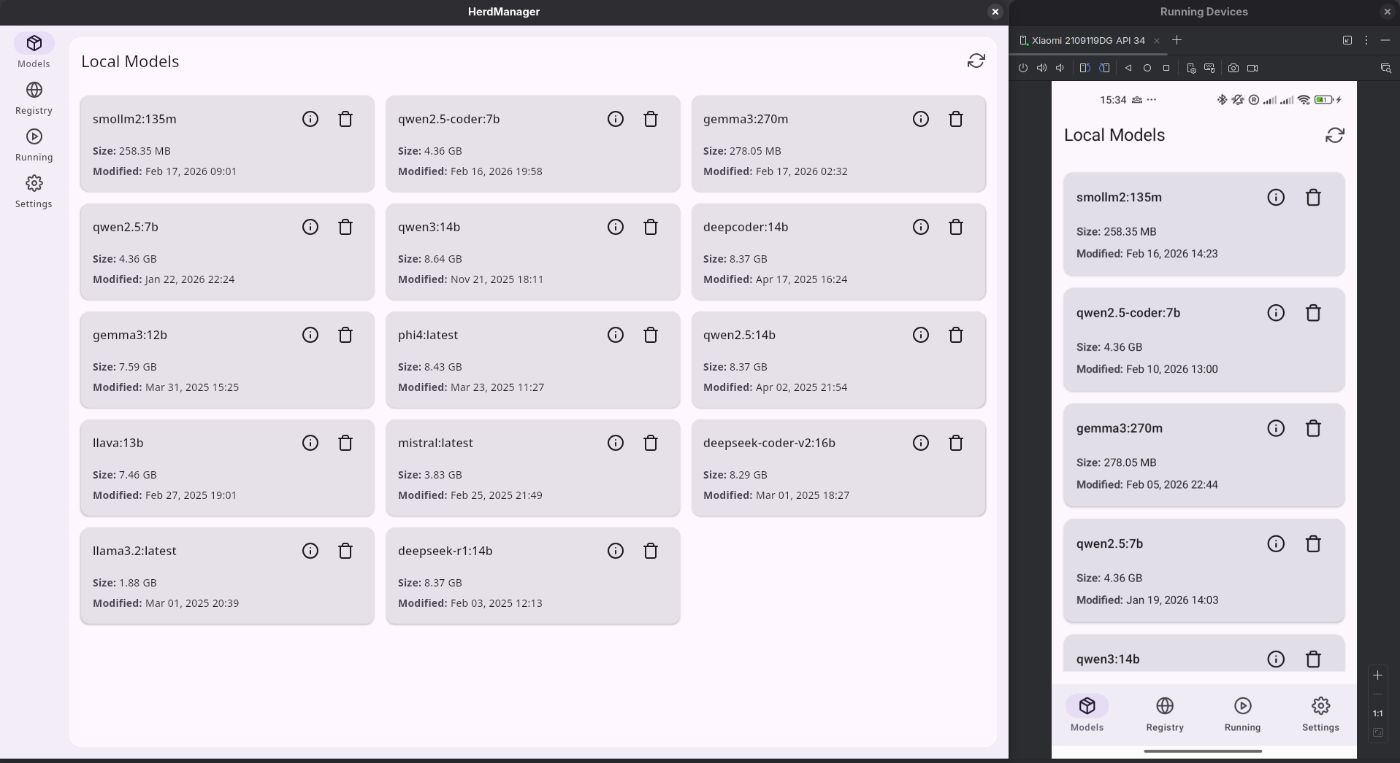Open info for deepseek-coder-v2:16b model
This screenshot has height=763, width=1400.
[x=921, y=443]
